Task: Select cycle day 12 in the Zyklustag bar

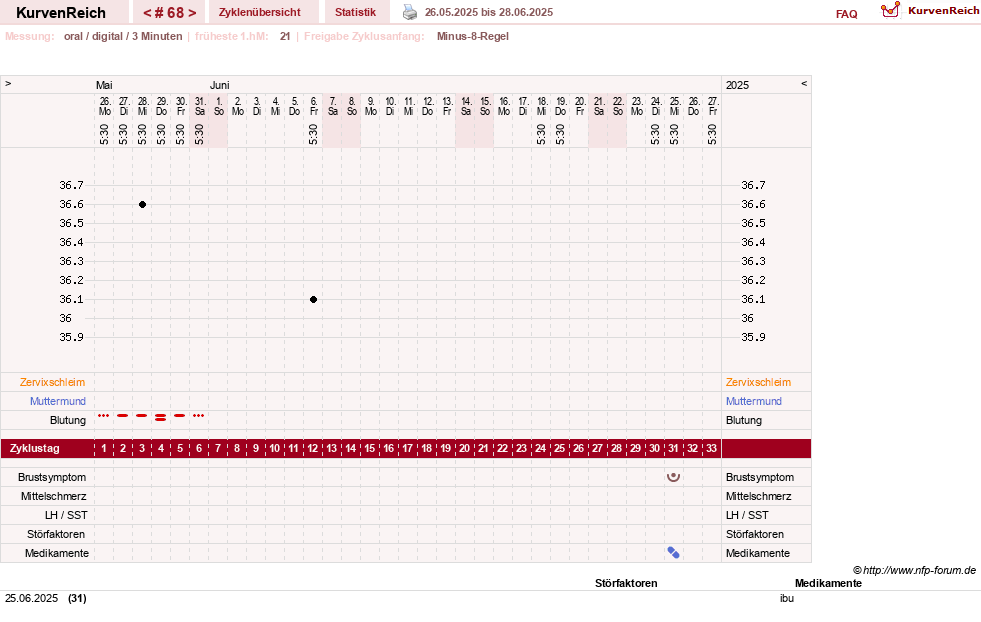Action: 312,449
